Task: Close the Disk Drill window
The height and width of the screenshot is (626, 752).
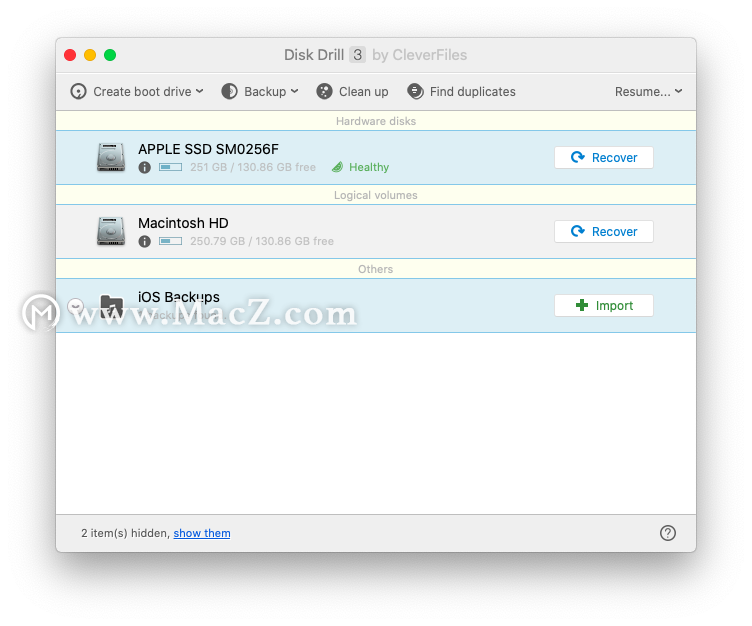Action: point(70,55)
